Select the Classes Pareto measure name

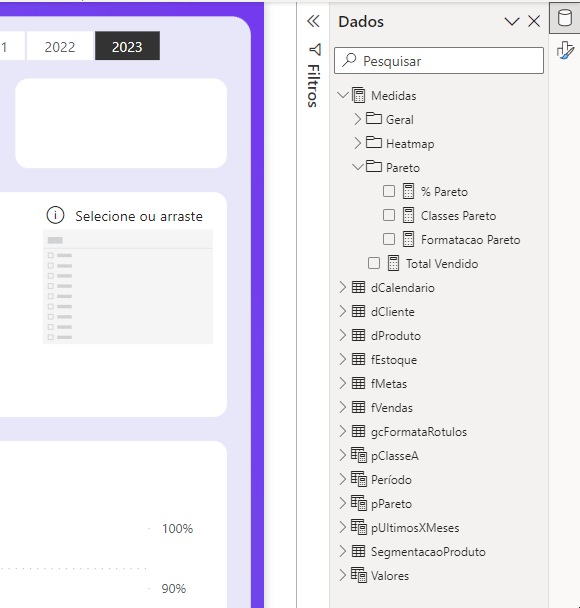pyautogui.click(x=459, y=216)
